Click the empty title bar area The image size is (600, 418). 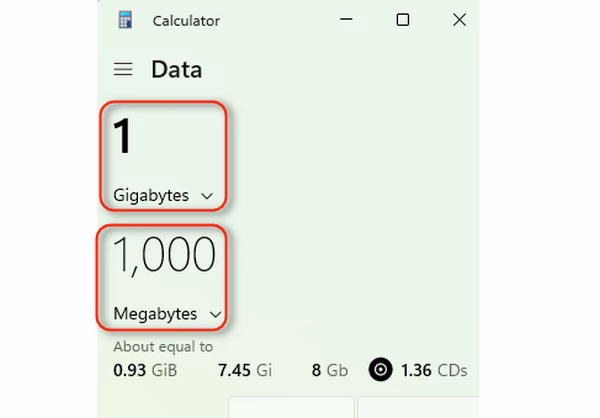click(280, 20)
